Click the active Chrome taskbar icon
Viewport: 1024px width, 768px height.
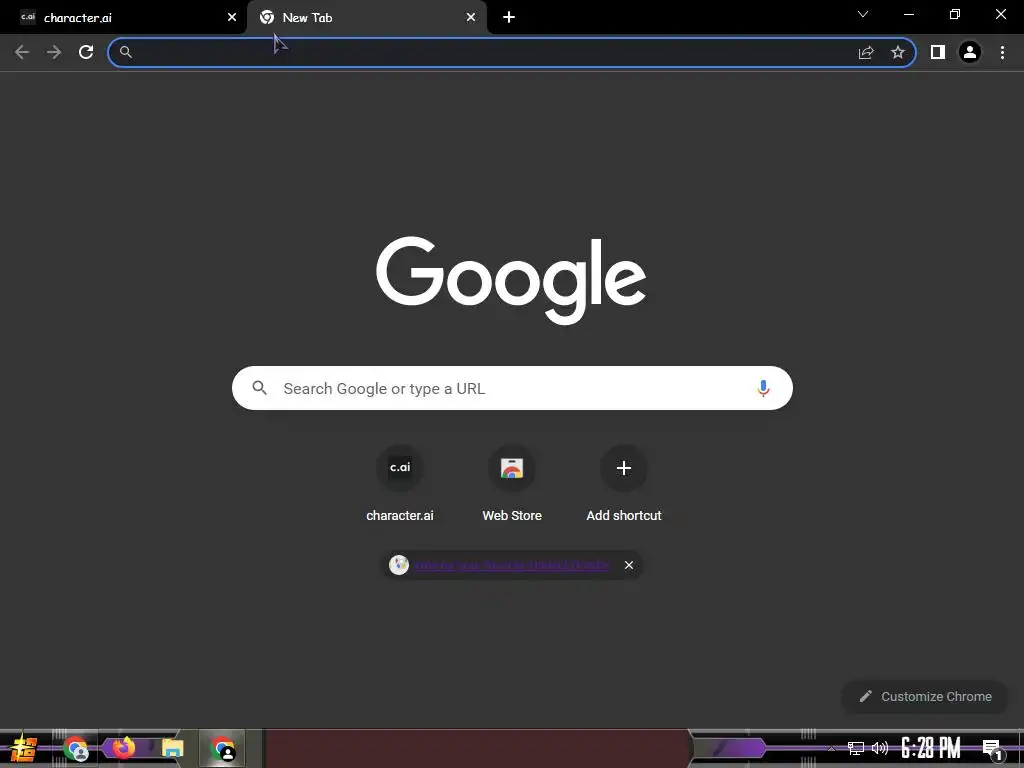coord(222,749)
